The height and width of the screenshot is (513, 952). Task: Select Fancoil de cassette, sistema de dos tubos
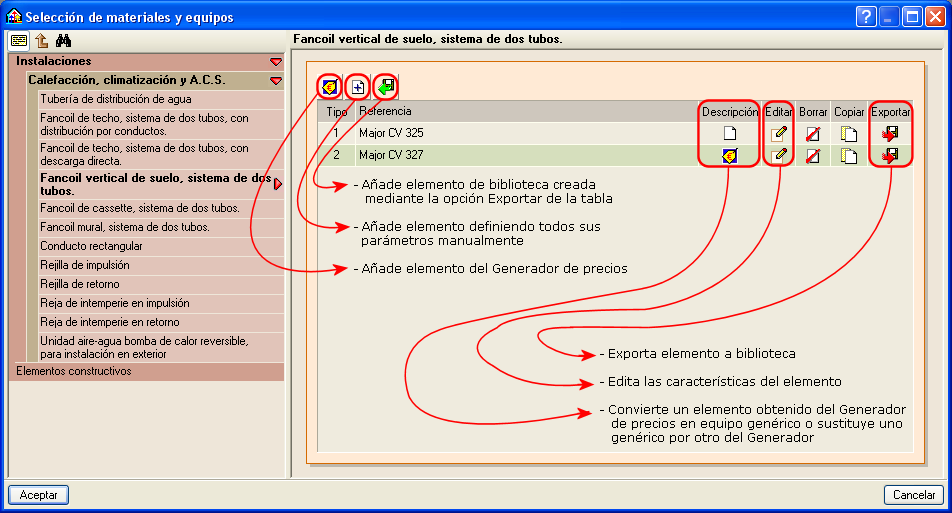162,208
